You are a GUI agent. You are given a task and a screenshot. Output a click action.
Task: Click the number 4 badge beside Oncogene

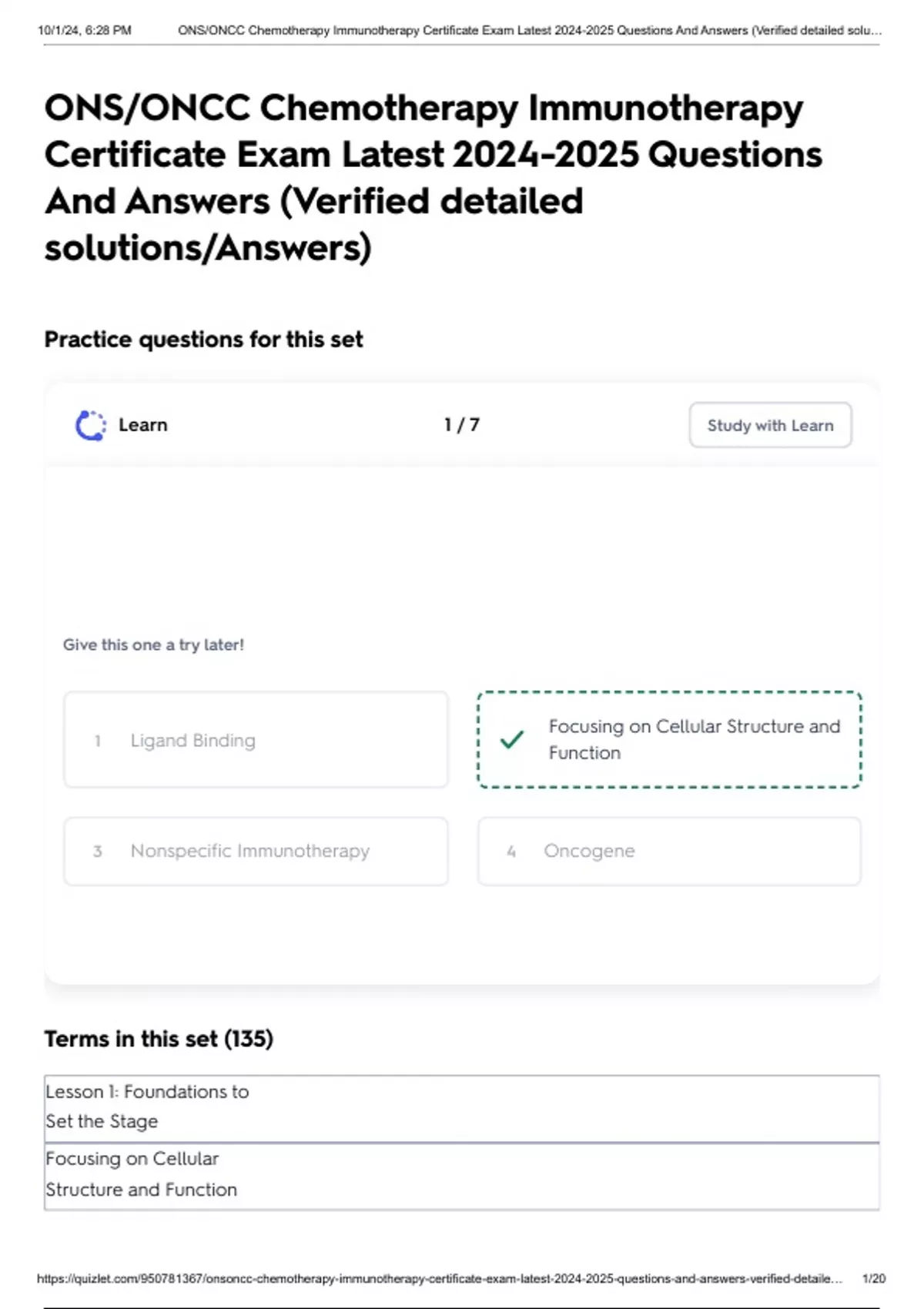pyautogui.click(x=511, y=852)
